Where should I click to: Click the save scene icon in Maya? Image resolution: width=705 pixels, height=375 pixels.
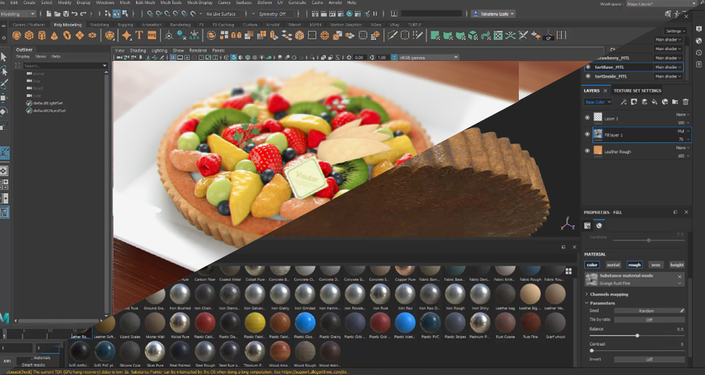pyautogui.click(x=66, y=14)
